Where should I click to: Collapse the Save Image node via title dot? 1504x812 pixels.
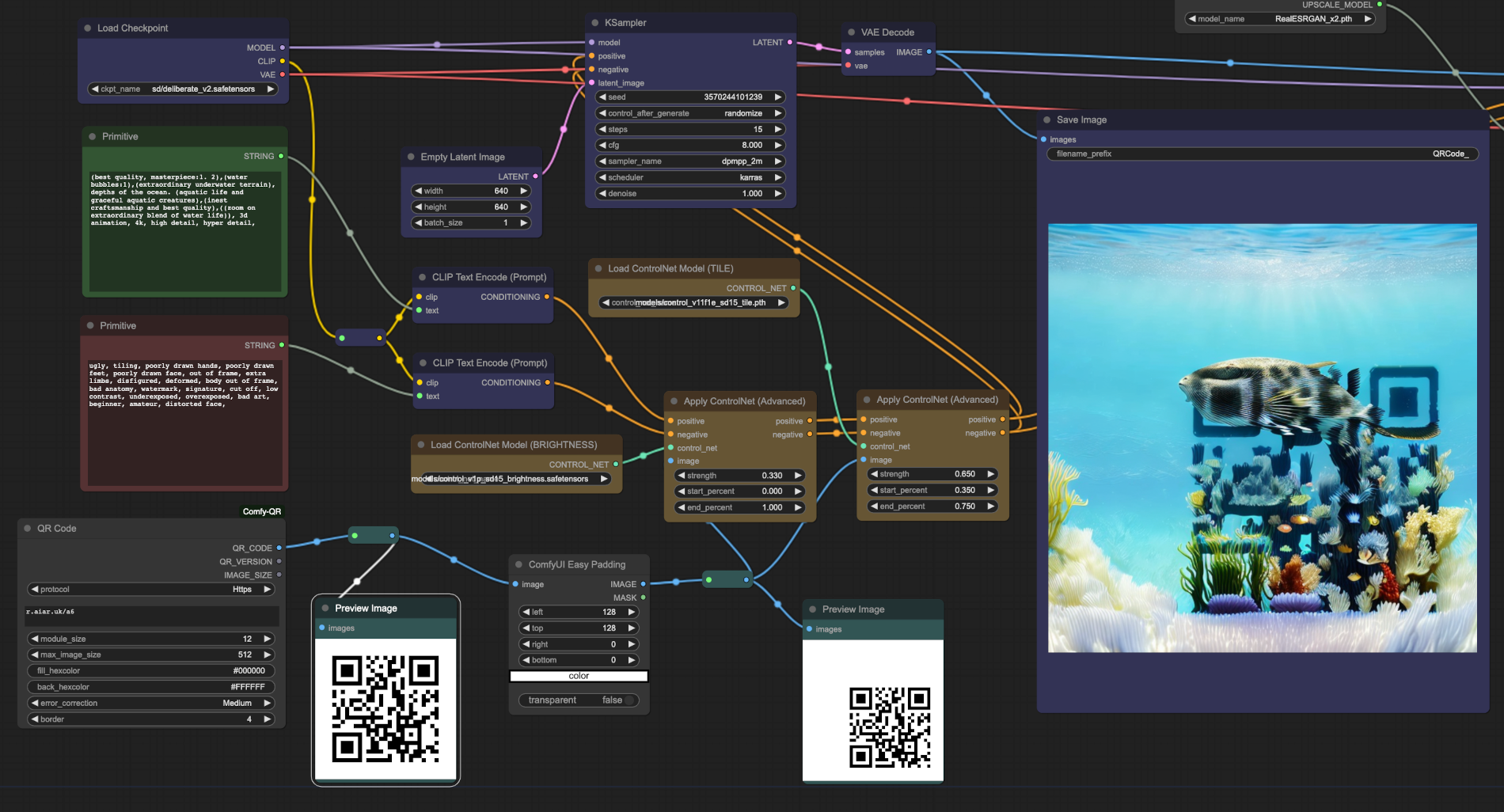(x=1046, y=120)
